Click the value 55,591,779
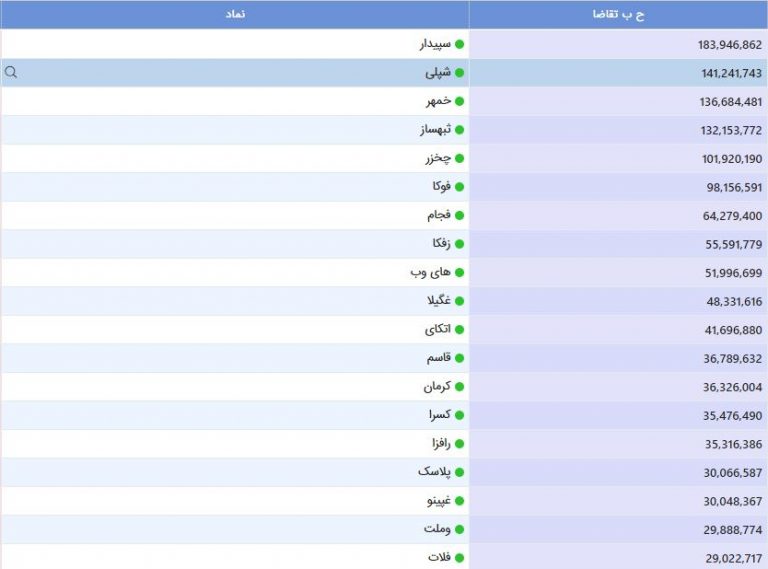768x569 pixels. (734, 244)
